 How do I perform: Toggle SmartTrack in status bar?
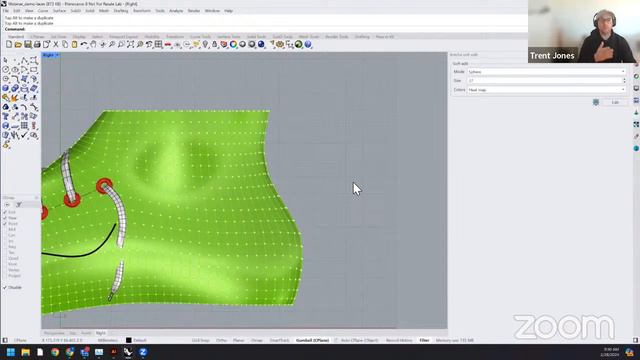click(280, 340)
